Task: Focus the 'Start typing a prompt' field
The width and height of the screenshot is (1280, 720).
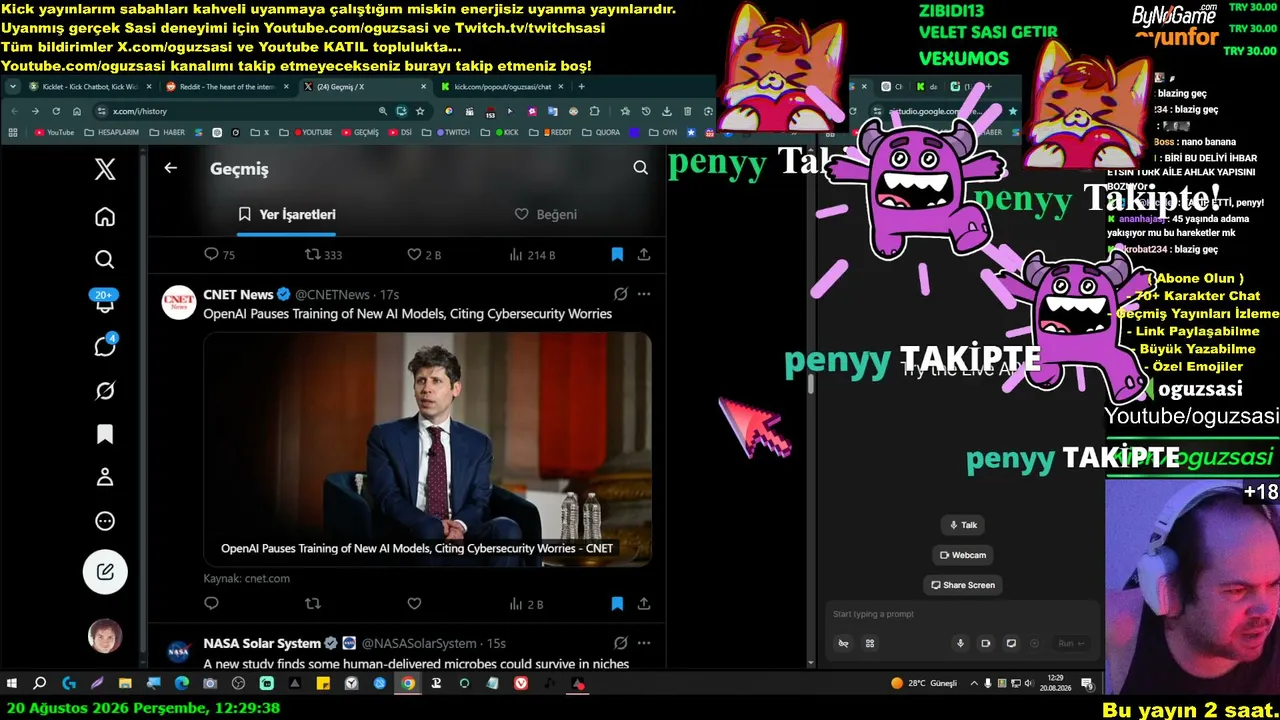Action: (960, 614)
